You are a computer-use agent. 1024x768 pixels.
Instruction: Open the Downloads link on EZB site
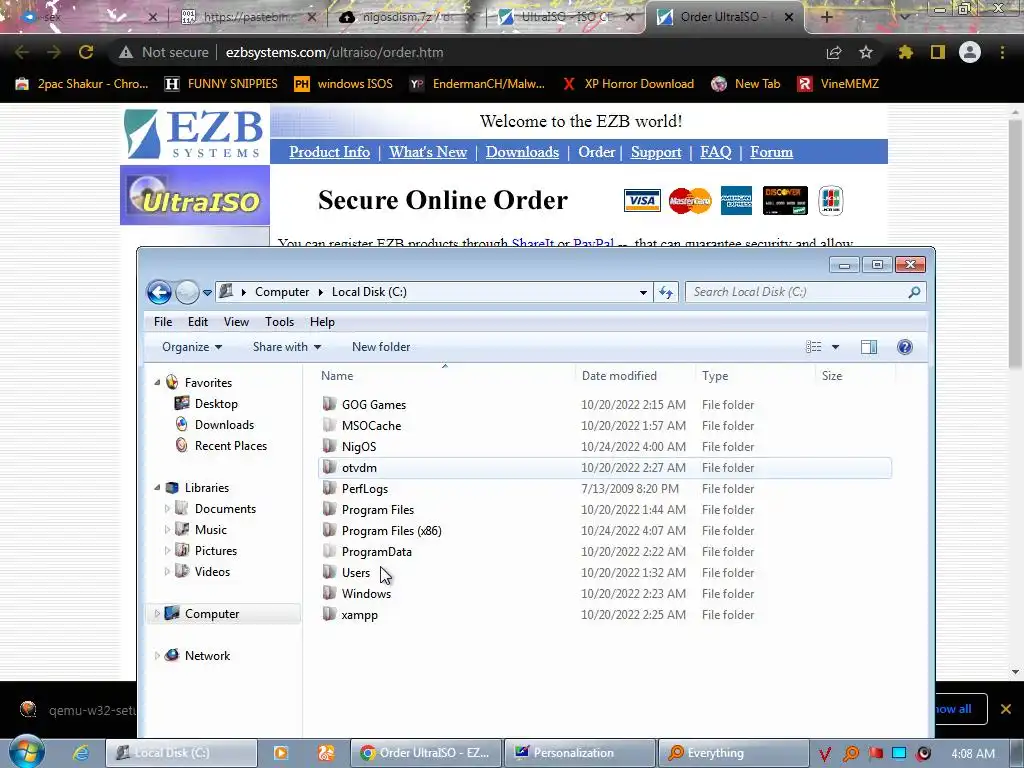[522, 152]
